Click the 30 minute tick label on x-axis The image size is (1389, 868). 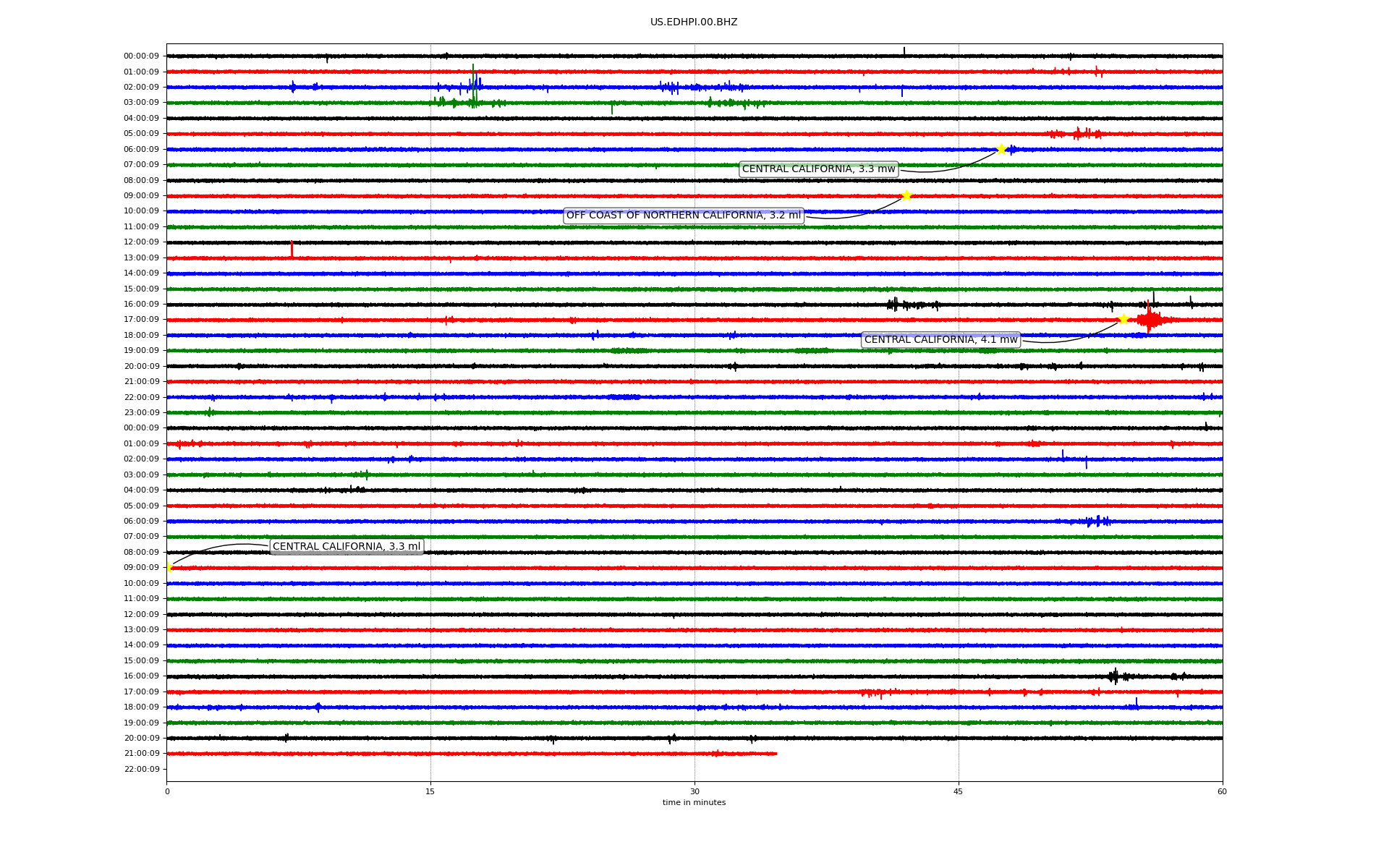click(x=694, y=791)
